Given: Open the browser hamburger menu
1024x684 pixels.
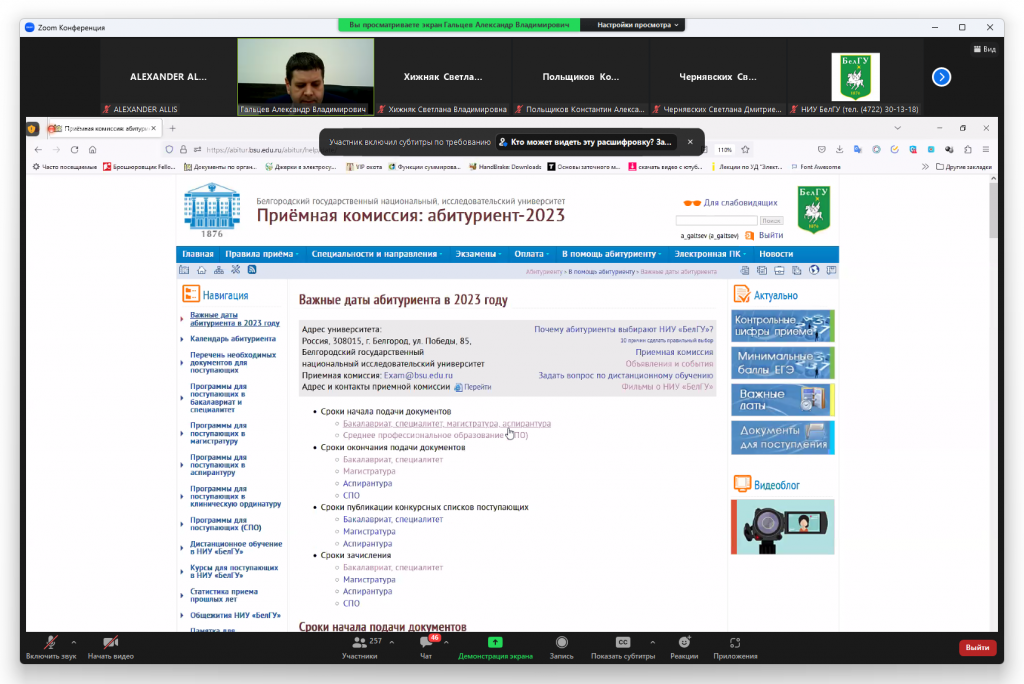Looking at the screenshot, I should click(986, 150).
